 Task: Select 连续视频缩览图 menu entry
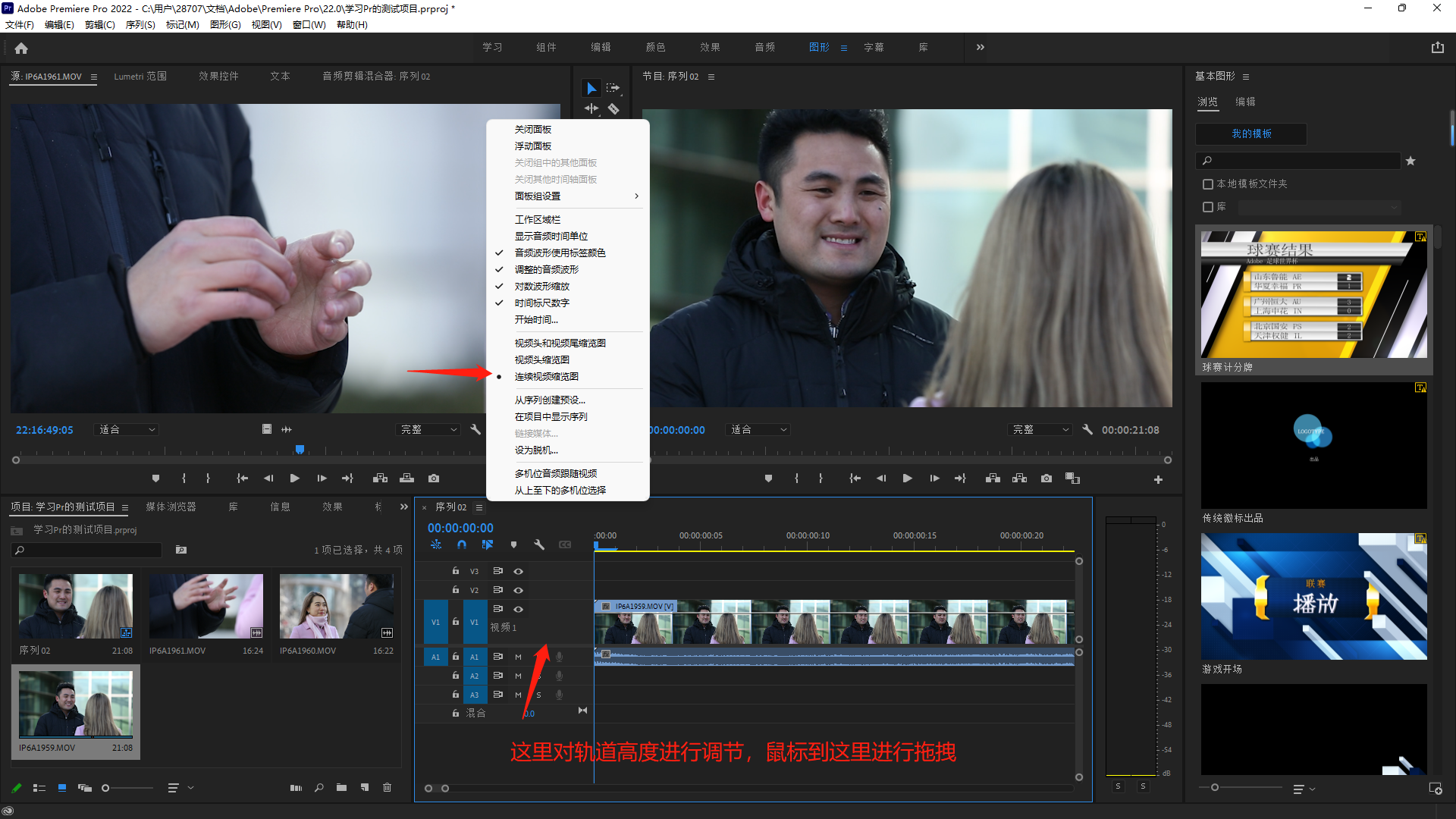point(547,376)
